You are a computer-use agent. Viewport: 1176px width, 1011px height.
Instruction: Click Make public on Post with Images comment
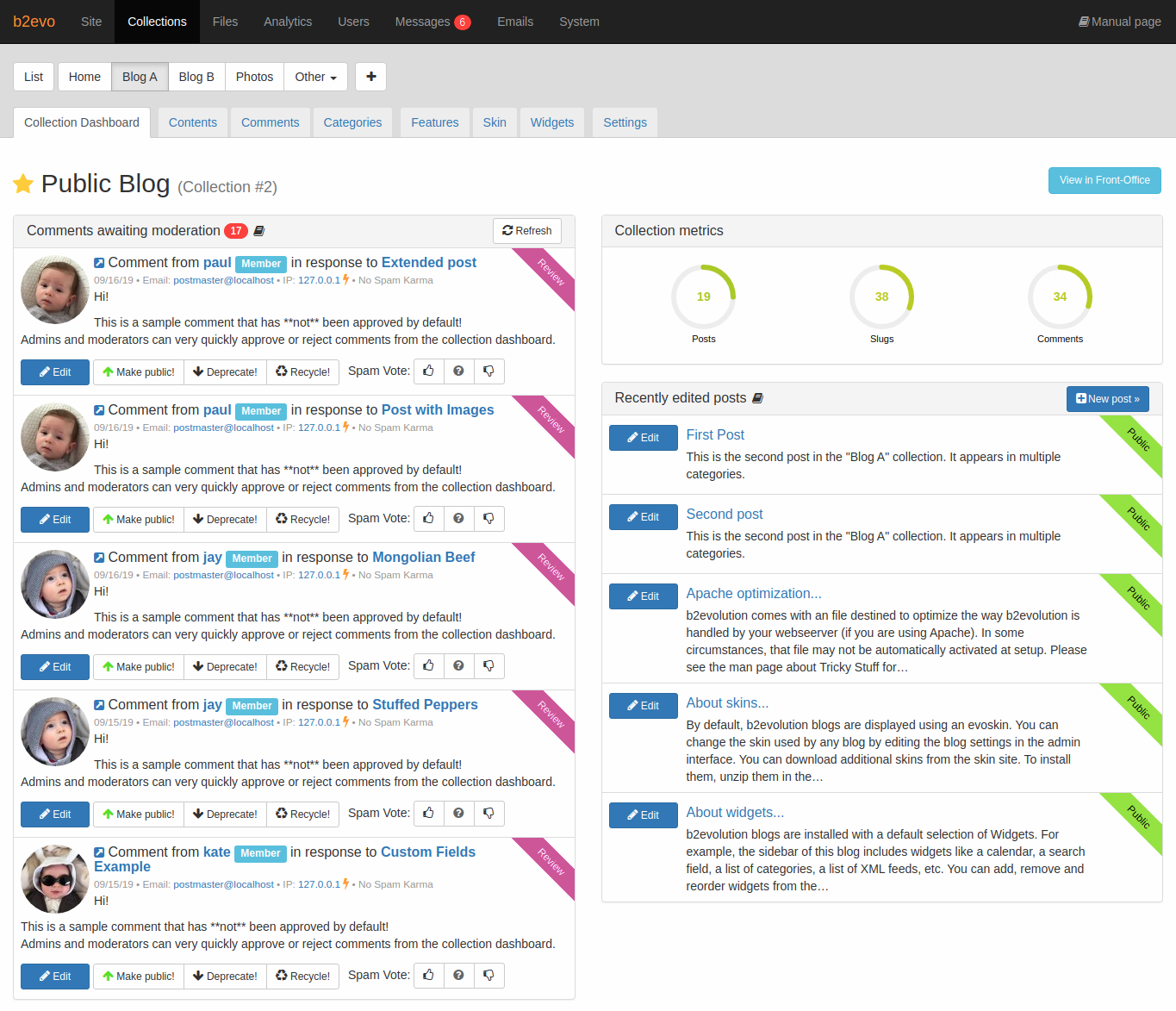(139, 519)
